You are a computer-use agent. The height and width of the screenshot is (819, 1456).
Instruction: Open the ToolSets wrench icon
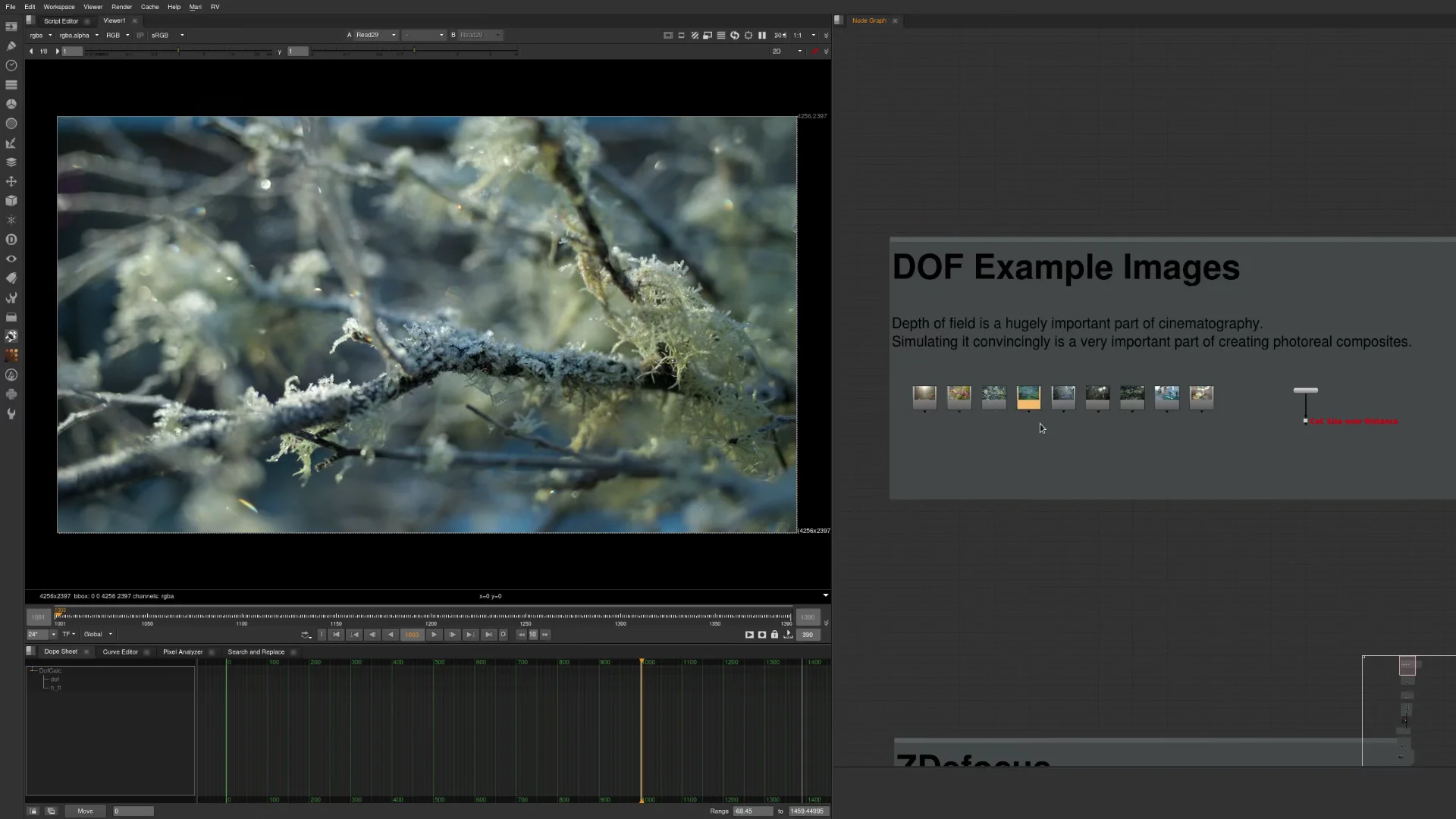pos(11,298)
